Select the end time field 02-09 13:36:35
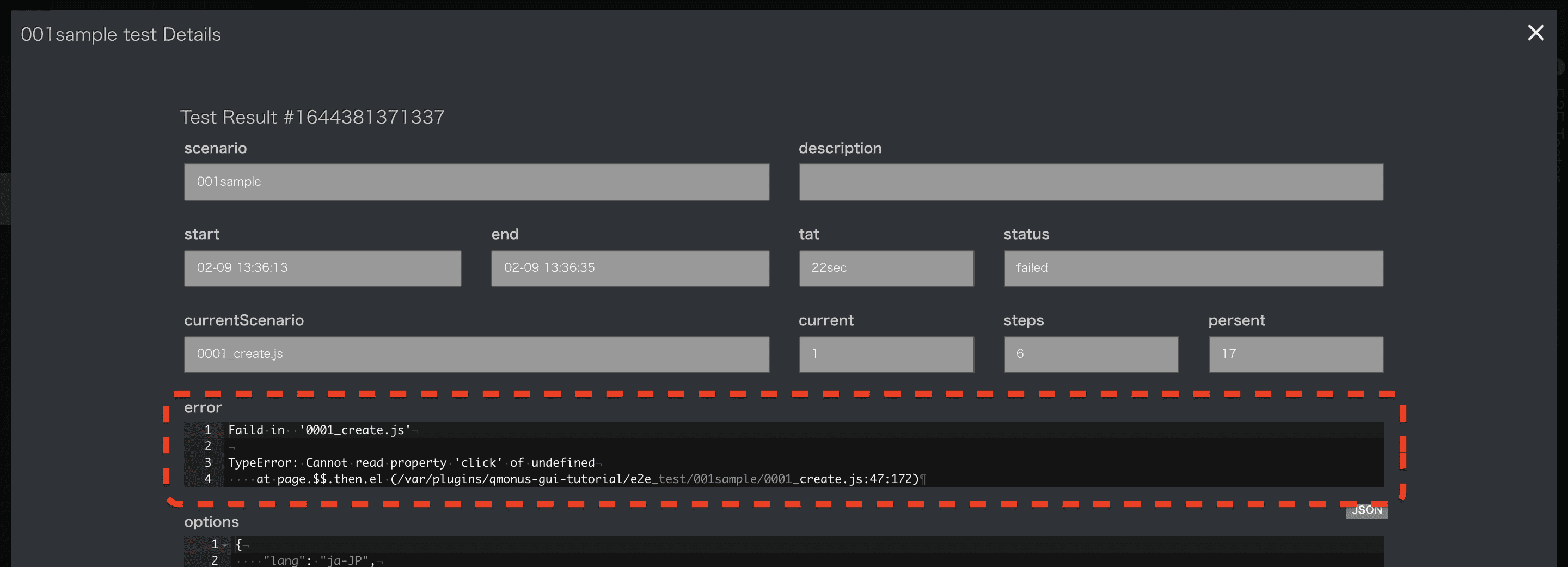This screenshot has height=567, width=1568. coord(630,268)
